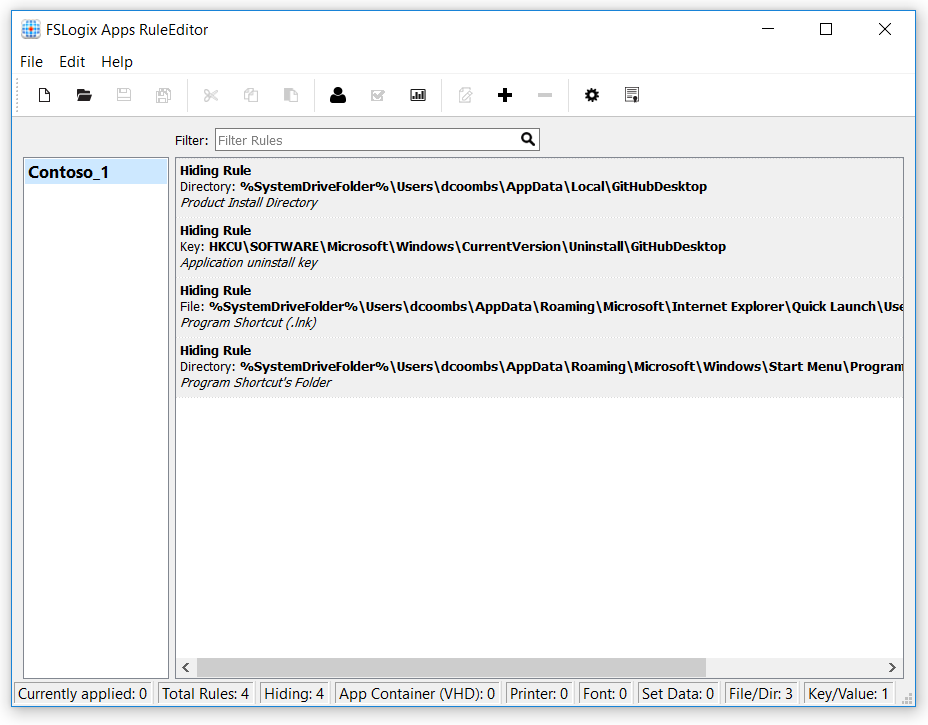Open Manage Assignments user icon
The width and height of the screenshot is (928, 725).
(x=338, y=95)
